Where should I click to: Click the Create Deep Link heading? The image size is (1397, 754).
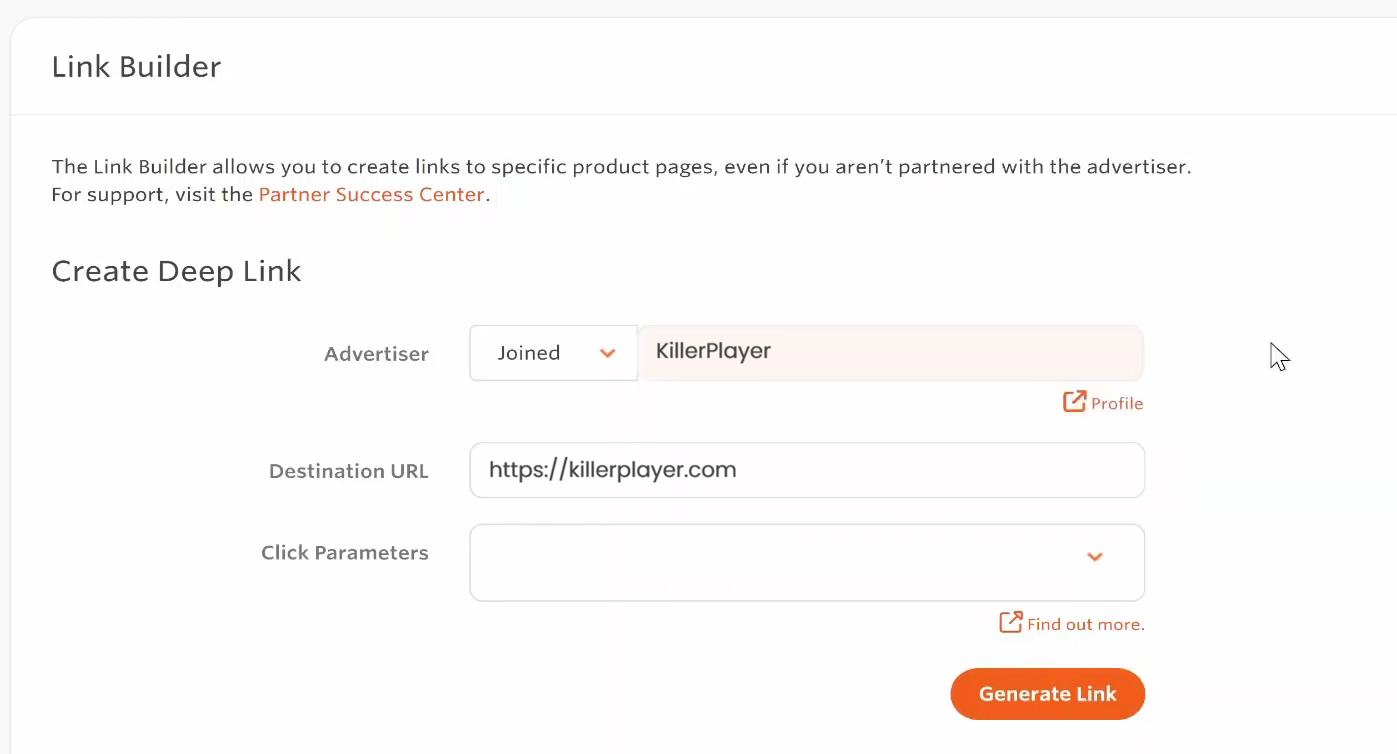[x=176, y=270]
